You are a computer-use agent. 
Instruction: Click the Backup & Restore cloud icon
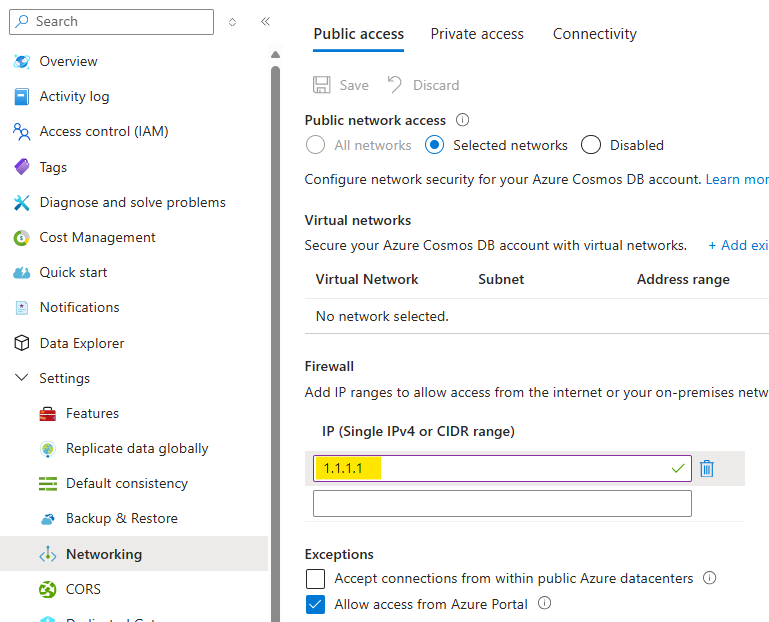click(x=48, y=519)
